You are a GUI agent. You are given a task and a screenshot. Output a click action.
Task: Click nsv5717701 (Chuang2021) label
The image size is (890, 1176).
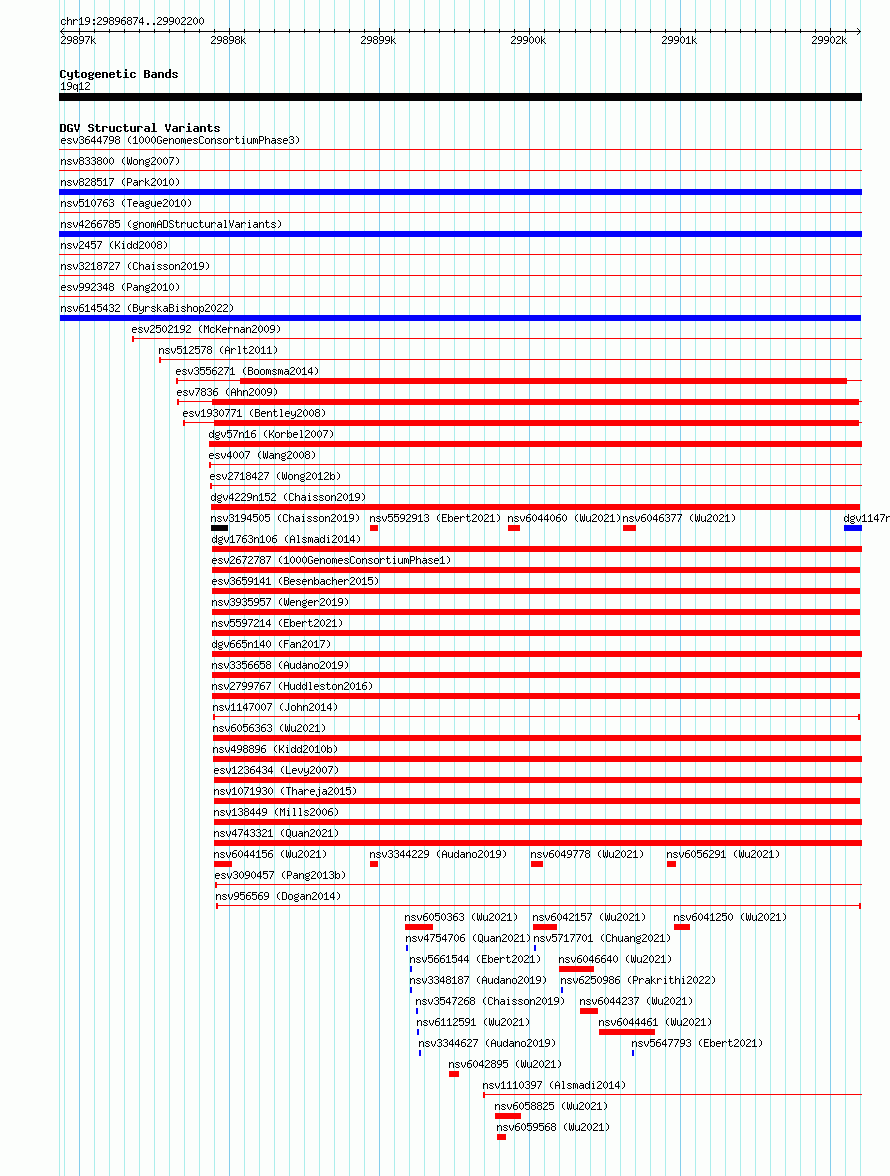click(x=602, y=938)
